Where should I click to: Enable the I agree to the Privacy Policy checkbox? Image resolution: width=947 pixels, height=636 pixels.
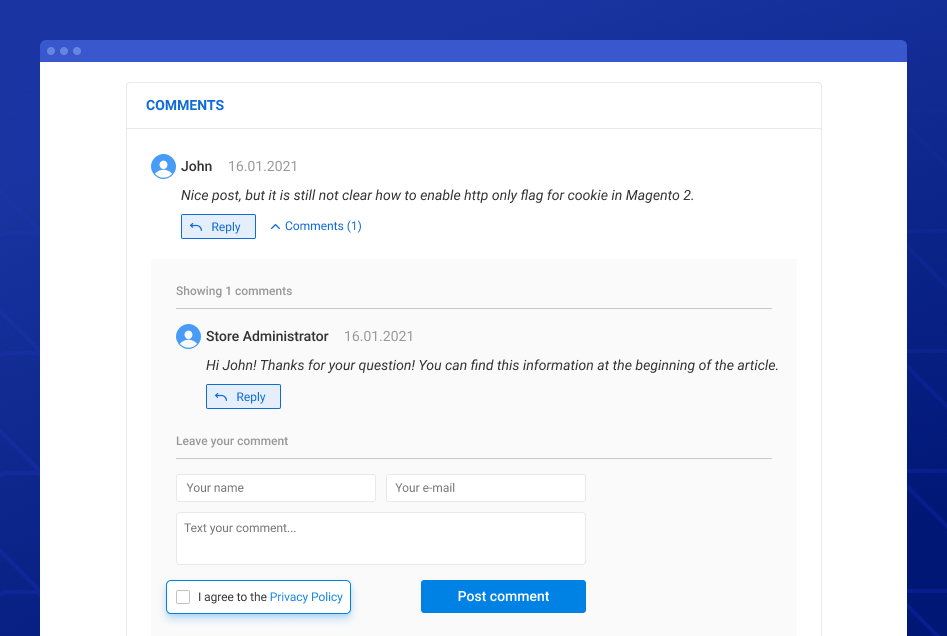click(183, 596)
